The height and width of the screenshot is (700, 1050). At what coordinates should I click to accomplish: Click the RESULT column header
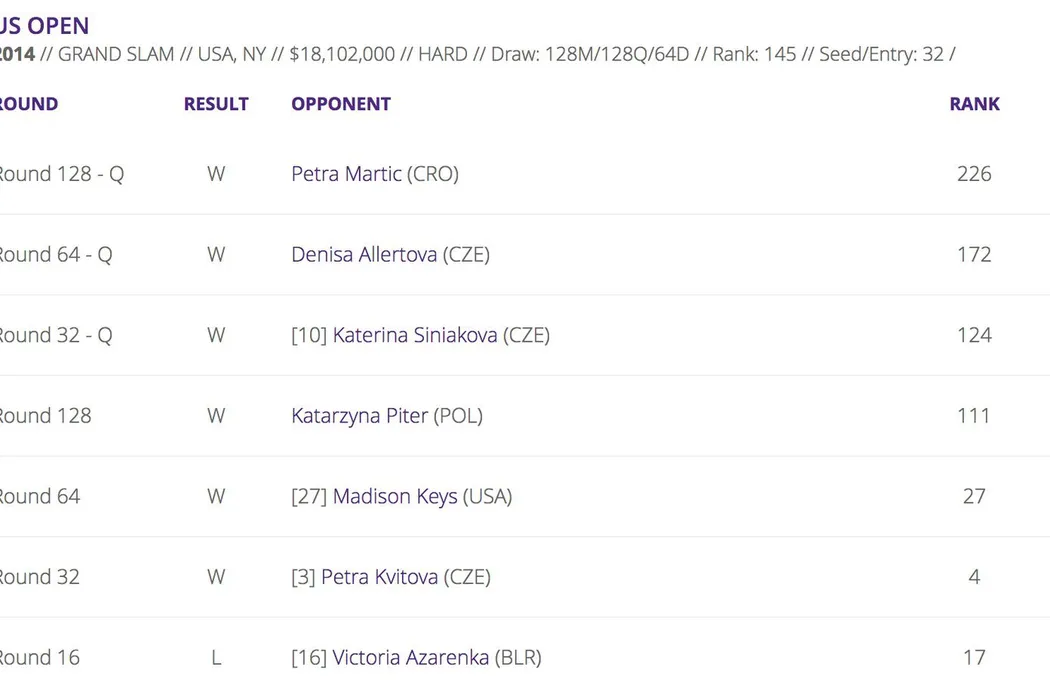click(216, 104)
